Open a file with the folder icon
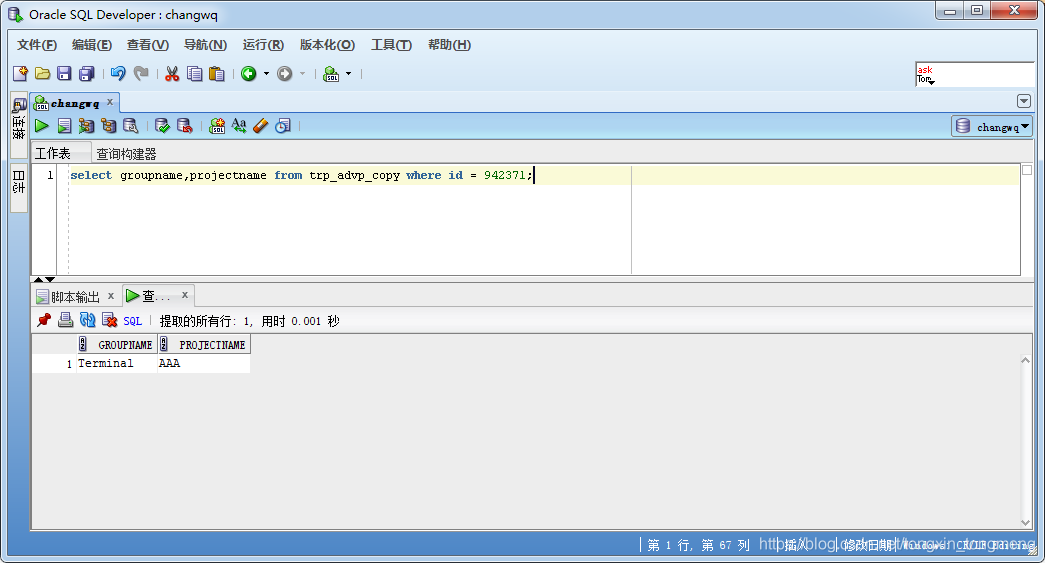The width and height of the screenshot is (1045, 563). pos(42,74)
